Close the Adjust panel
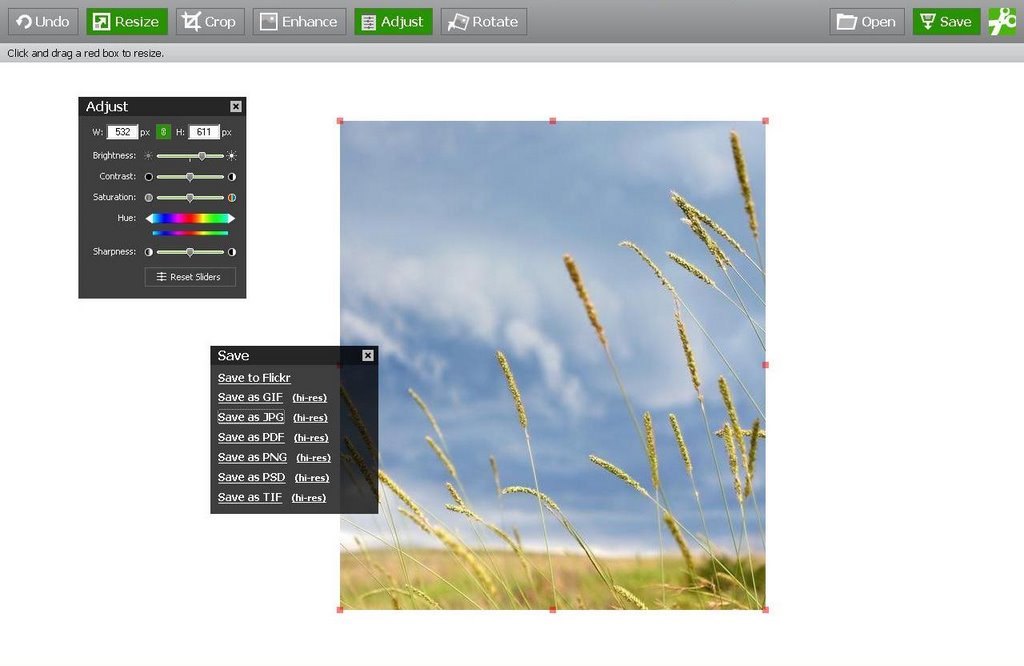 pyautogui.click(x=236, y=106)
